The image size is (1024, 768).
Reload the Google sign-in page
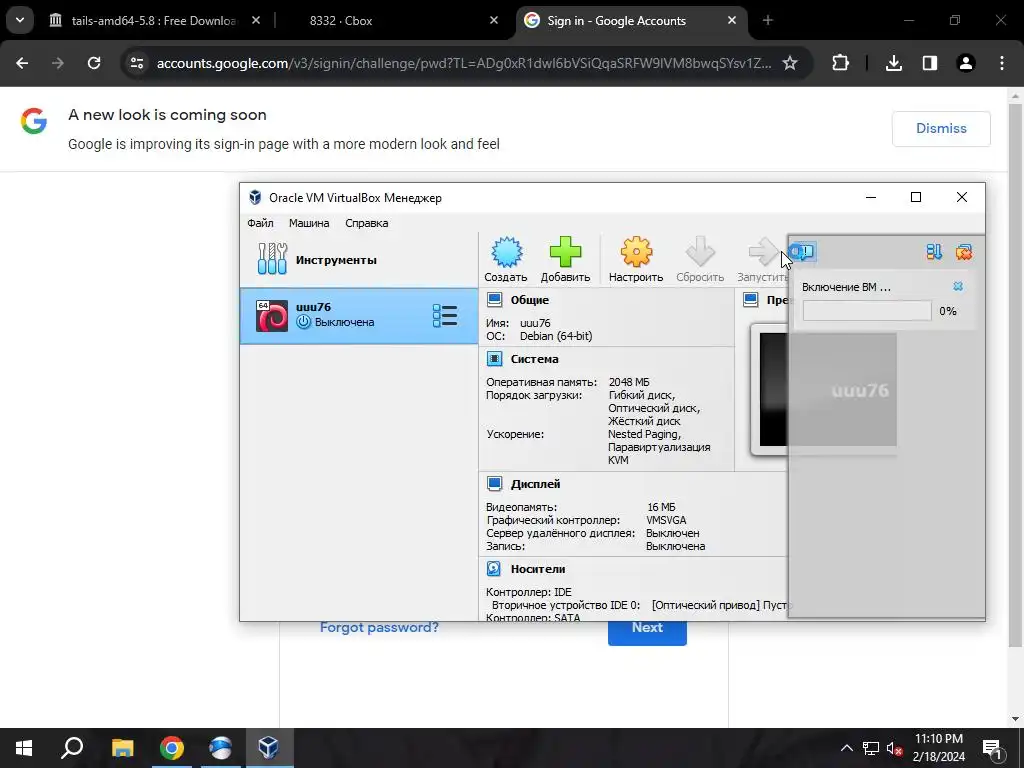[x=94, y=63]
